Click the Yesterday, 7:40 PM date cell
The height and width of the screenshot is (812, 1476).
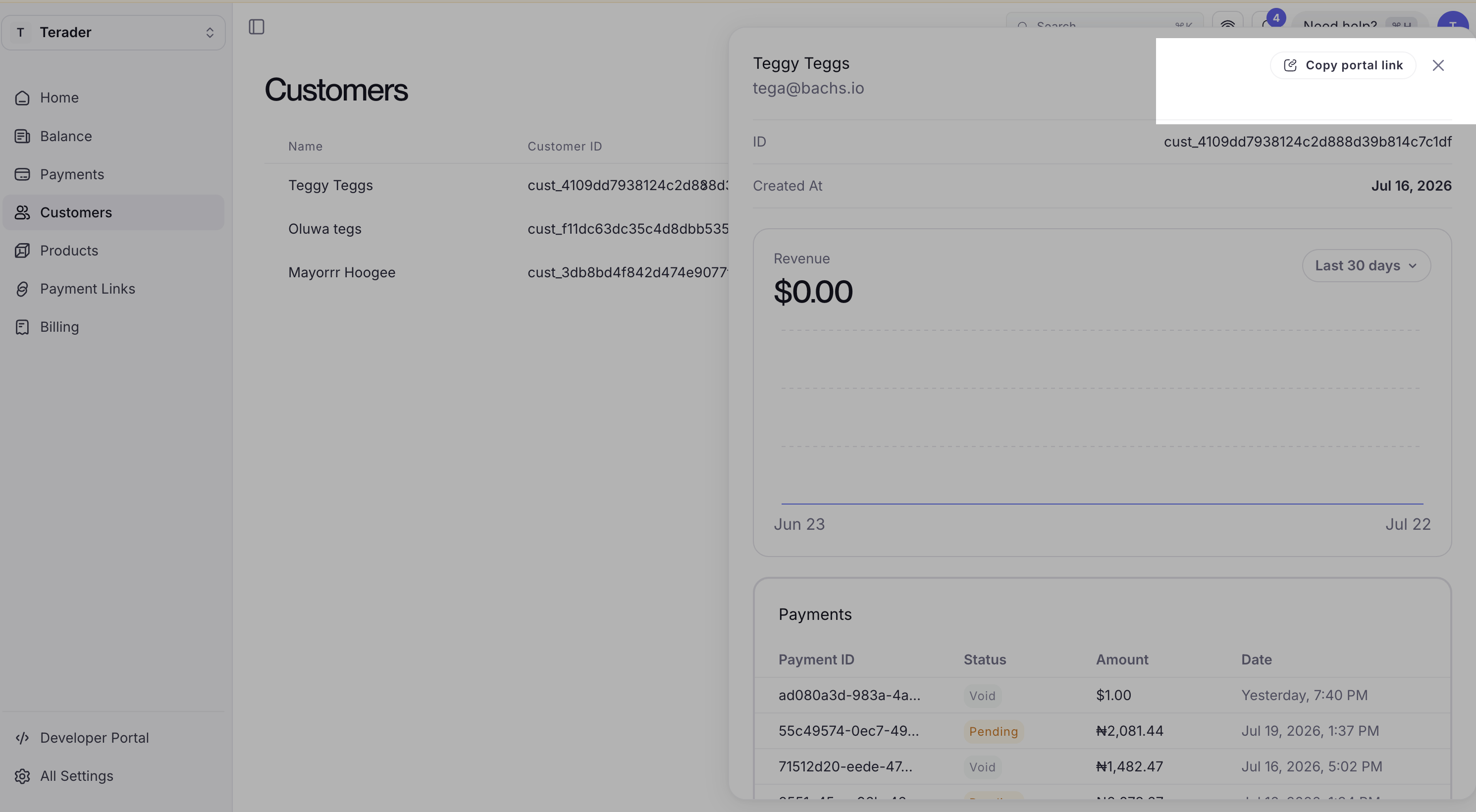tap(1304, 695)
